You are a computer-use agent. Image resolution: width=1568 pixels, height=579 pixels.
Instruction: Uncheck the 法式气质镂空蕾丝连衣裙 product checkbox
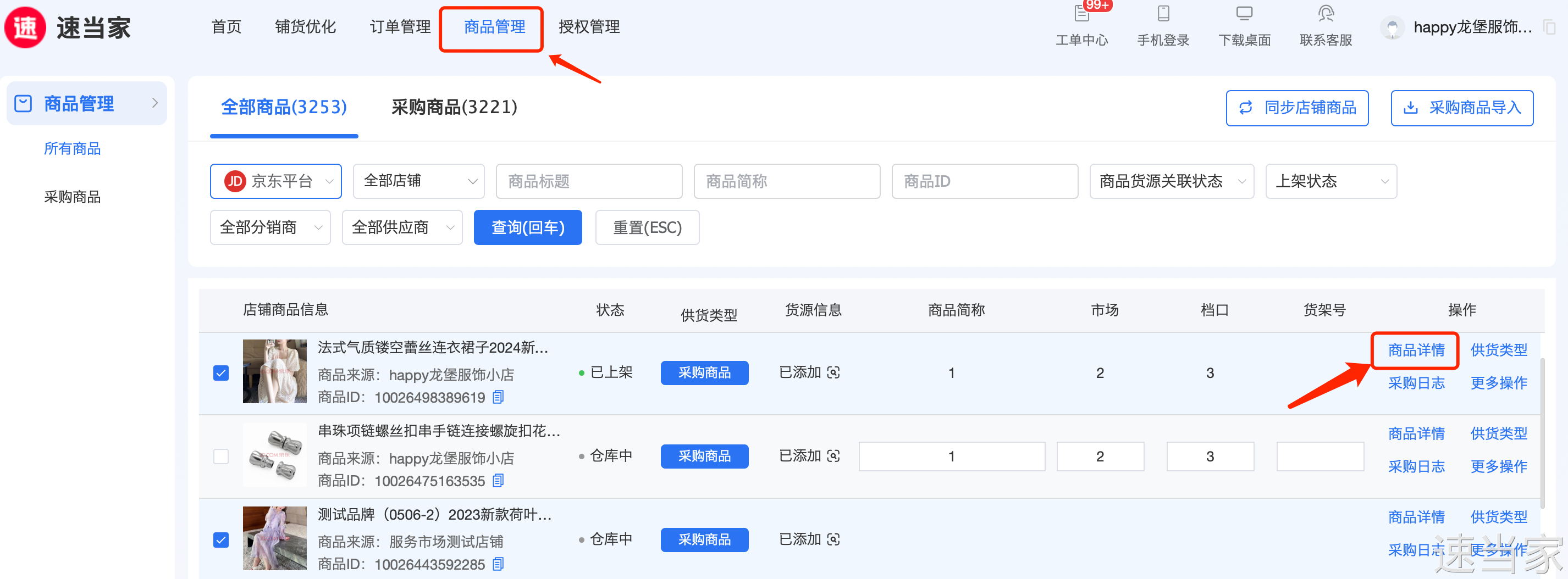[221, 373]
